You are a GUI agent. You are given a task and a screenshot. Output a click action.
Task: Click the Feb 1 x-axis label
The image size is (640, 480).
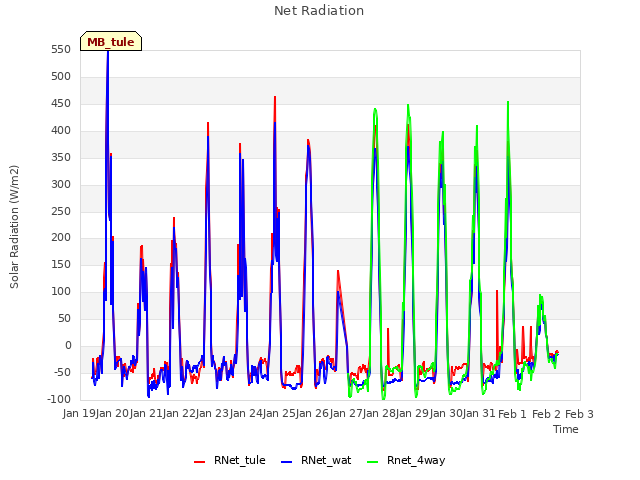513,414
